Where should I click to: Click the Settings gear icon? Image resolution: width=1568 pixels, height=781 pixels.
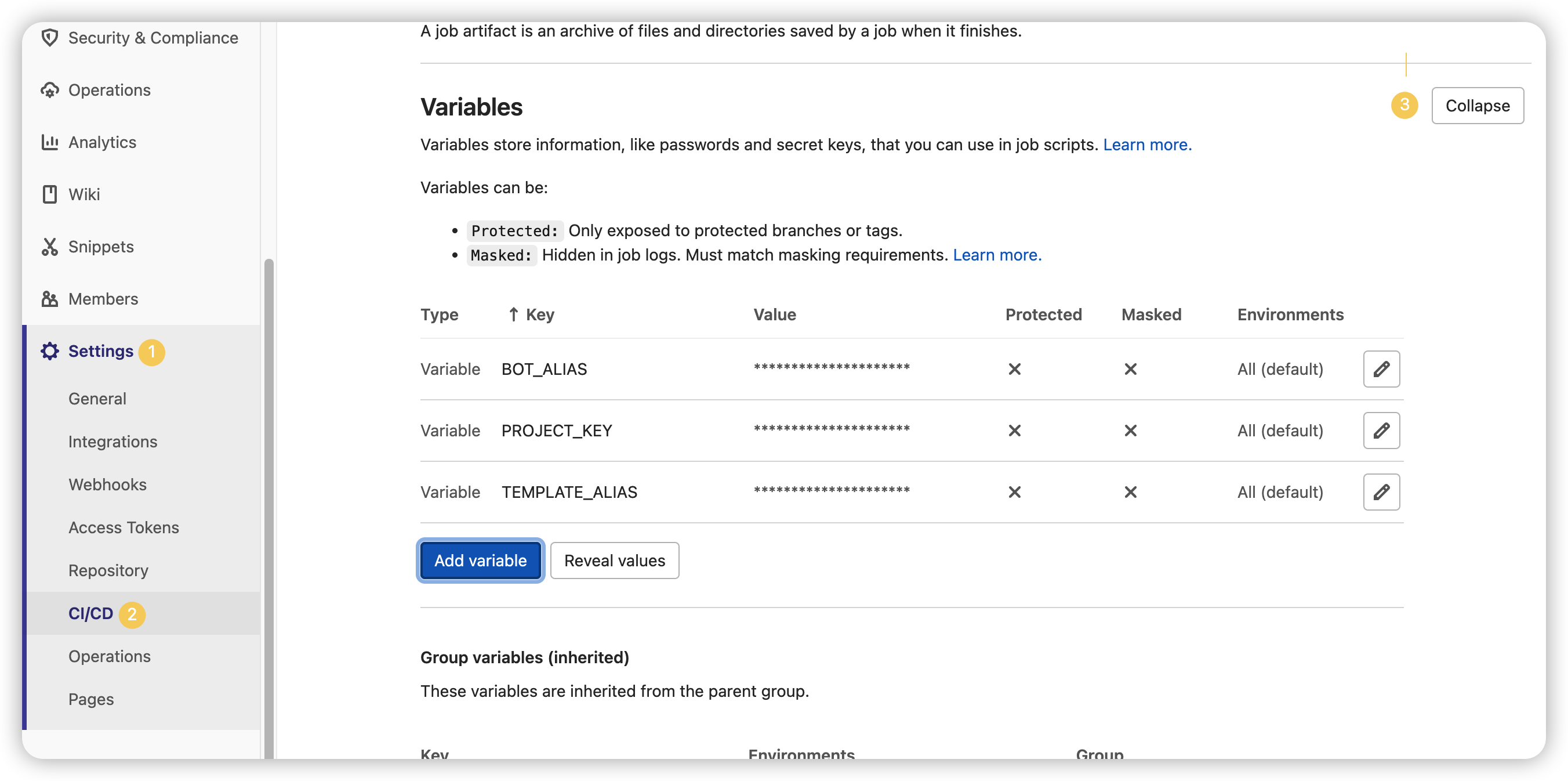(50, 351)
